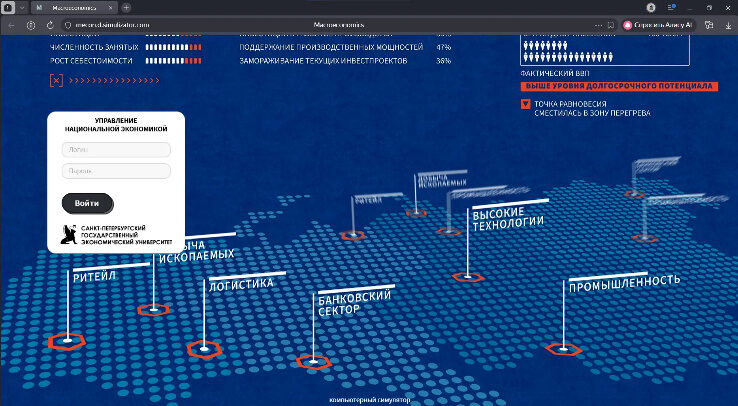Click the Высокие технологии hexagon marker
The height and width of the screenshot is (406, 738).
pyautogui.click(x=468, y=277)
